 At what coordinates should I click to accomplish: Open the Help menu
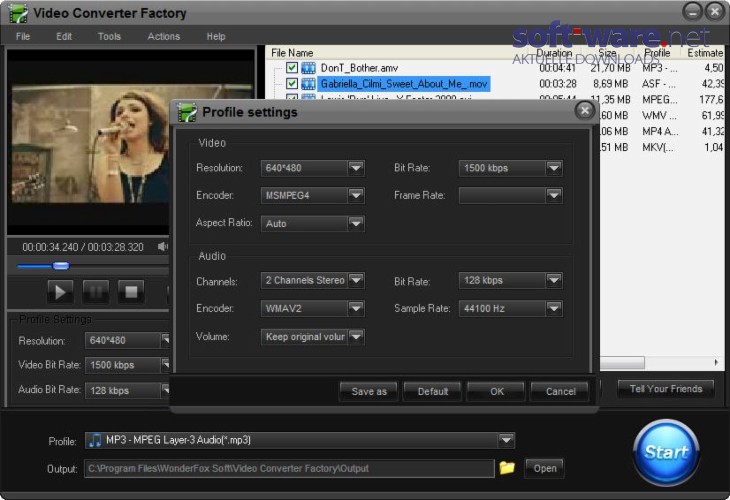click(x=216, y=36)
